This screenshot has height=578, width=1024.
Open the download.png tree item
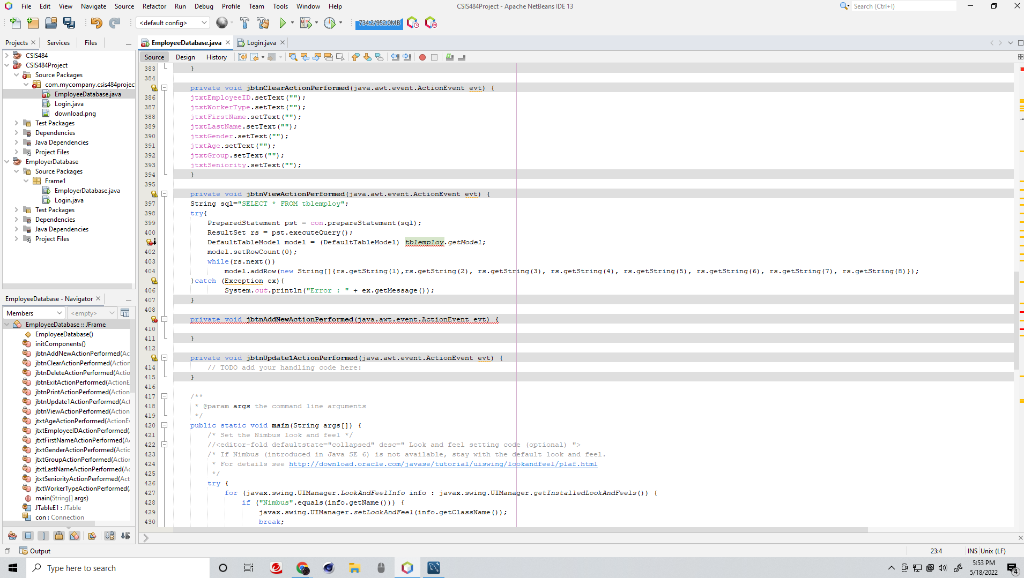pos(74,113)
